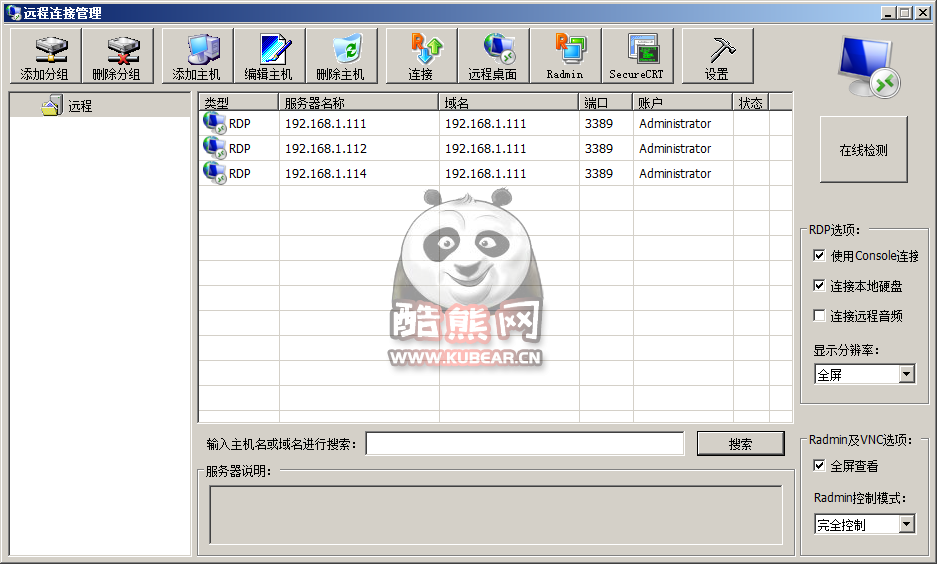Select the 添加主机 add host tool
The image size is (937, 564).
(x=198, y=56)
